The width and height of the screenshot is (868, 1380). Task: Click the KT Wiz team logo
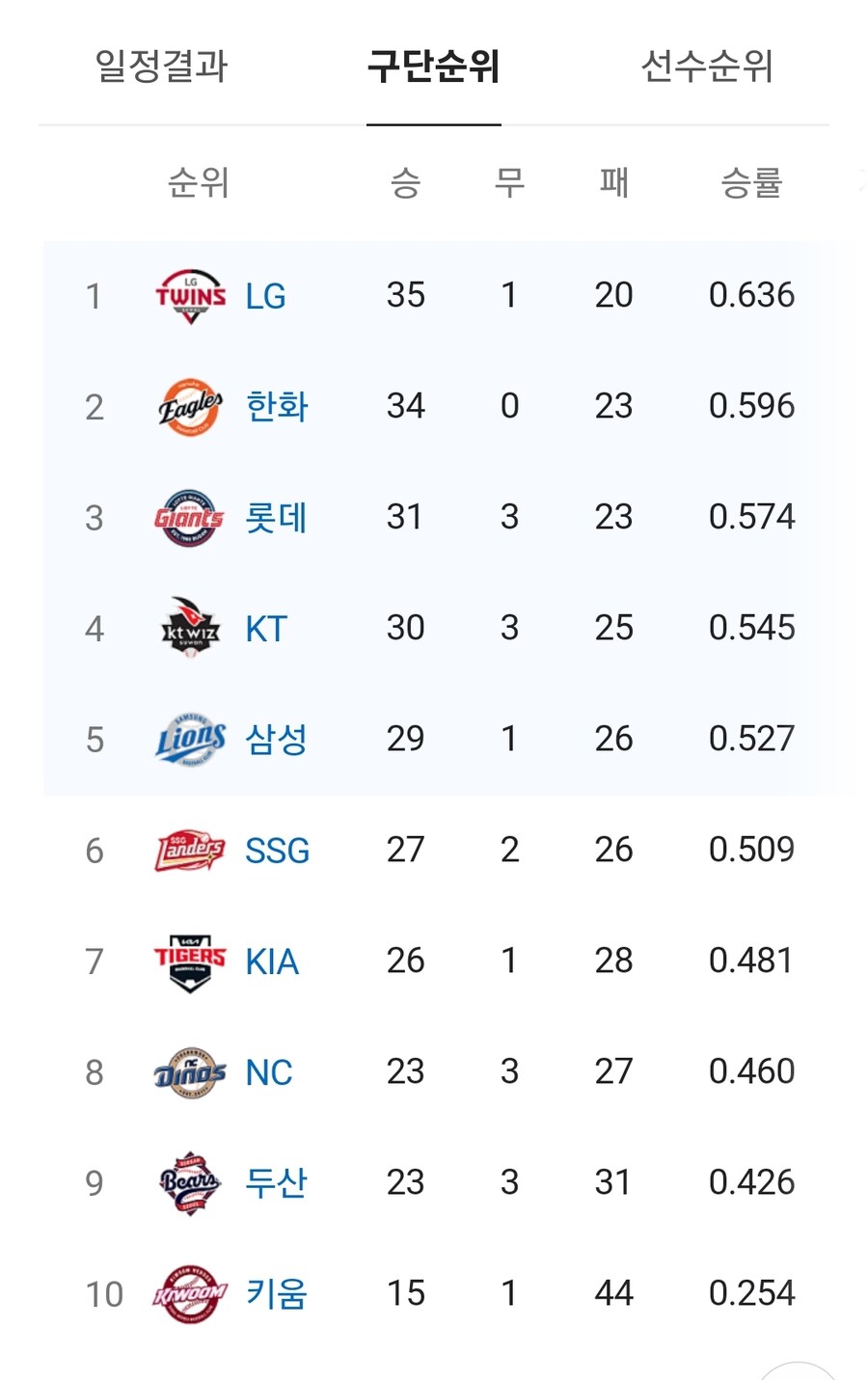point(190,629)
